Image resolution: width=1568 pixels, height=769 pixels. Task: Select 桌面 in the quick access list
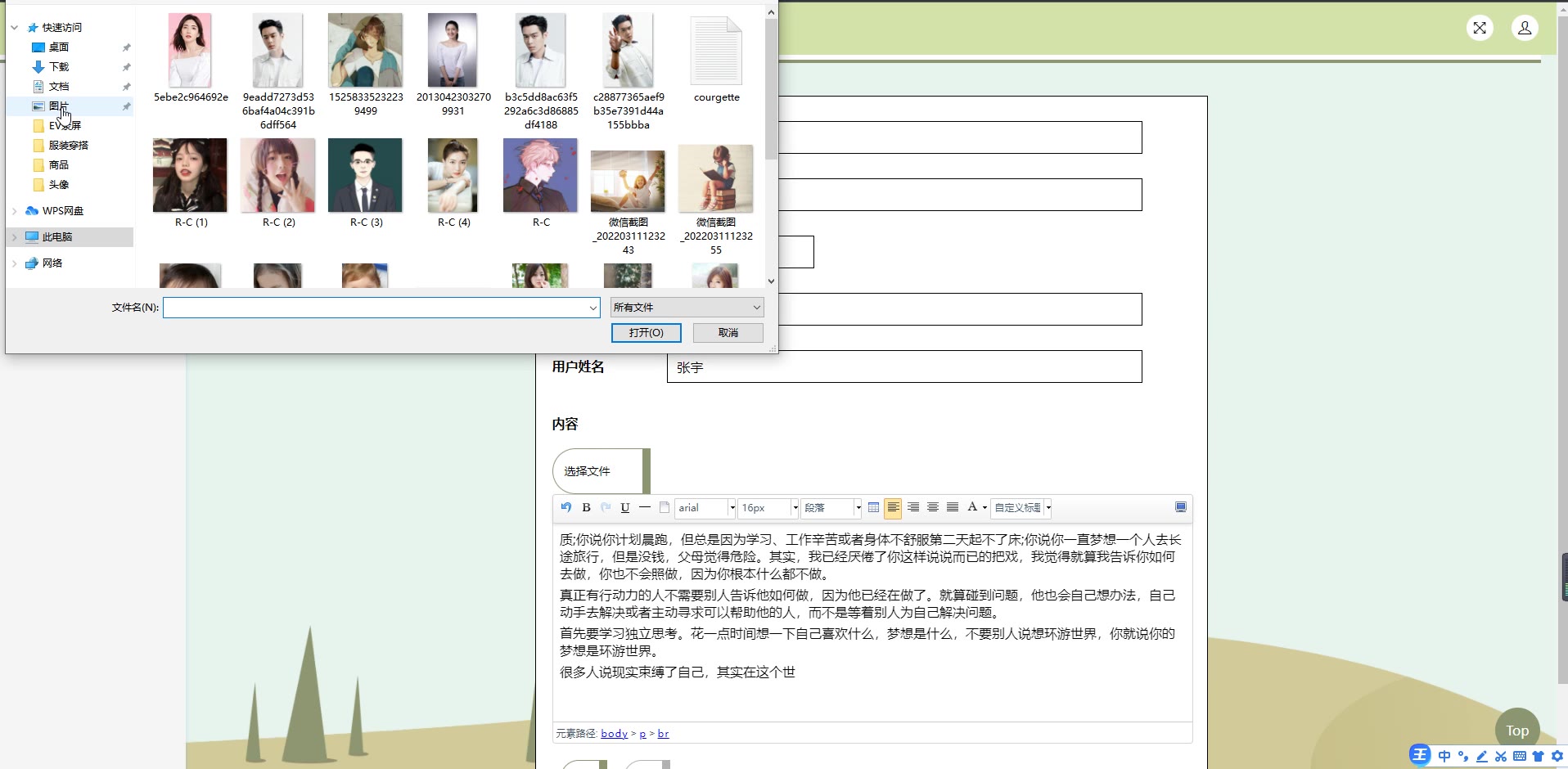click(x=59, y=47)
